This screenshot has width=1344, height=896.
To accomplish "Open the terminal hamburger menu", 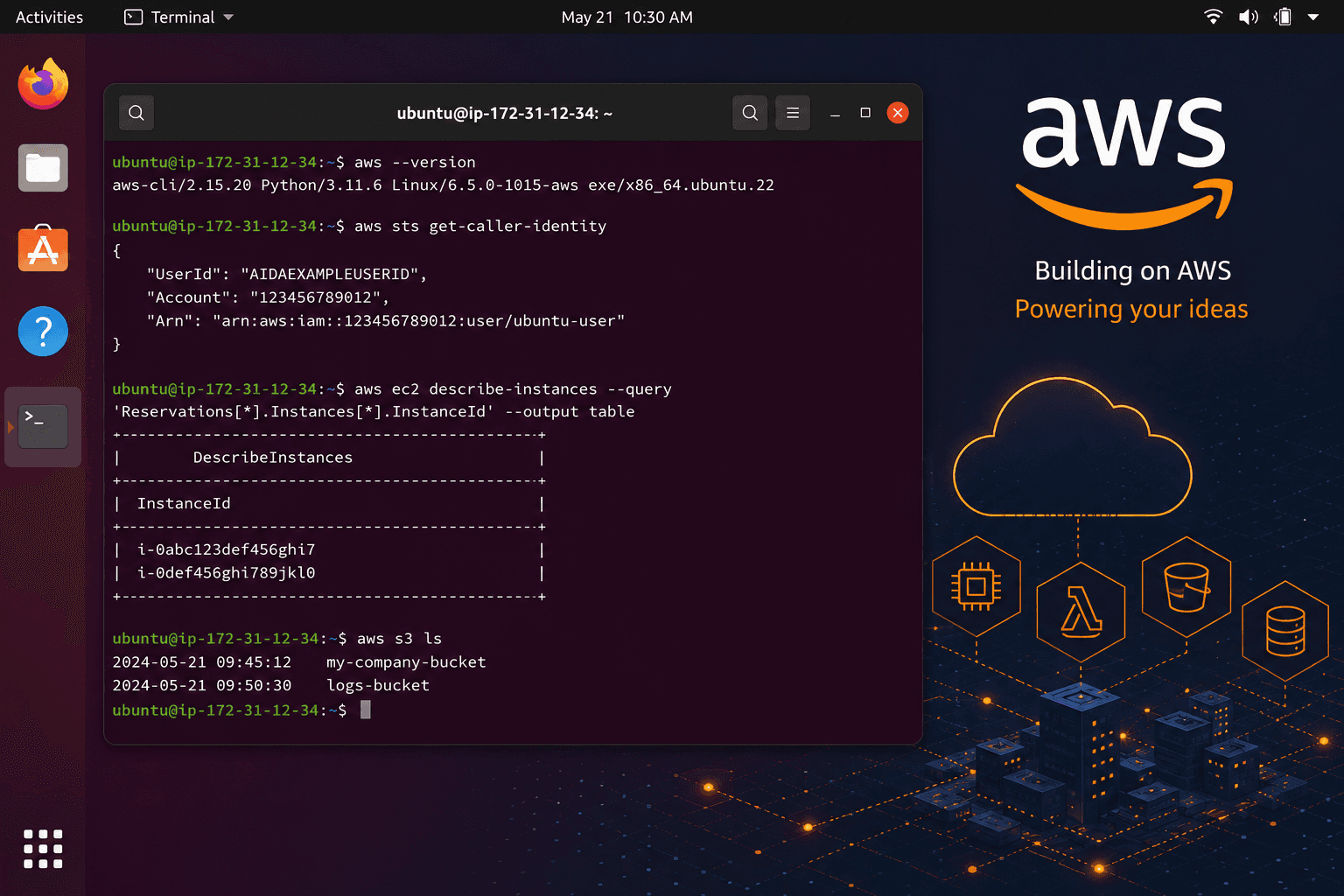I will click(x=793, y=113).
